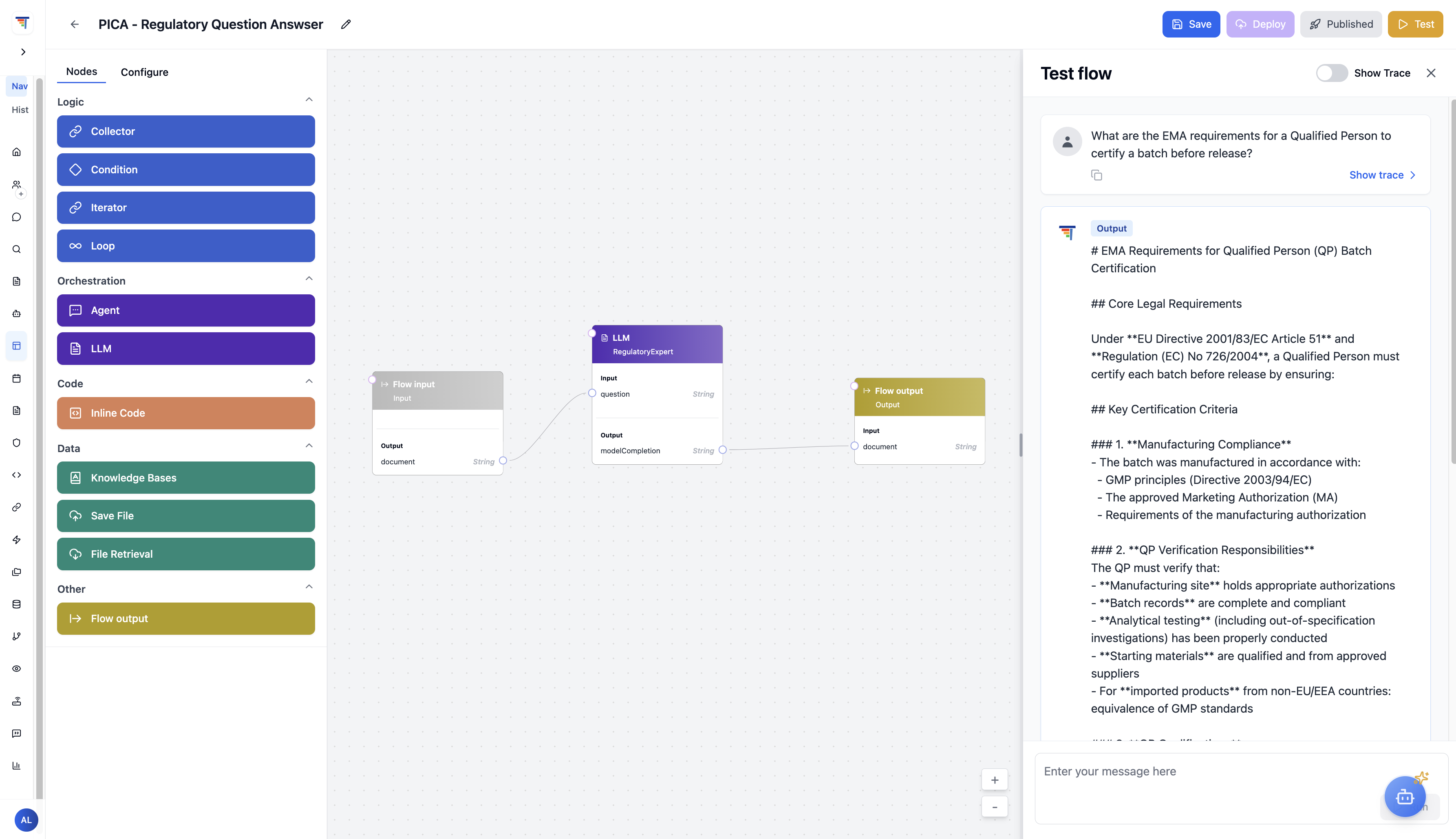1456x839 pixels.
Task: Add an Inline Code node
Action: pyautogui.click(x=185, y=413)
